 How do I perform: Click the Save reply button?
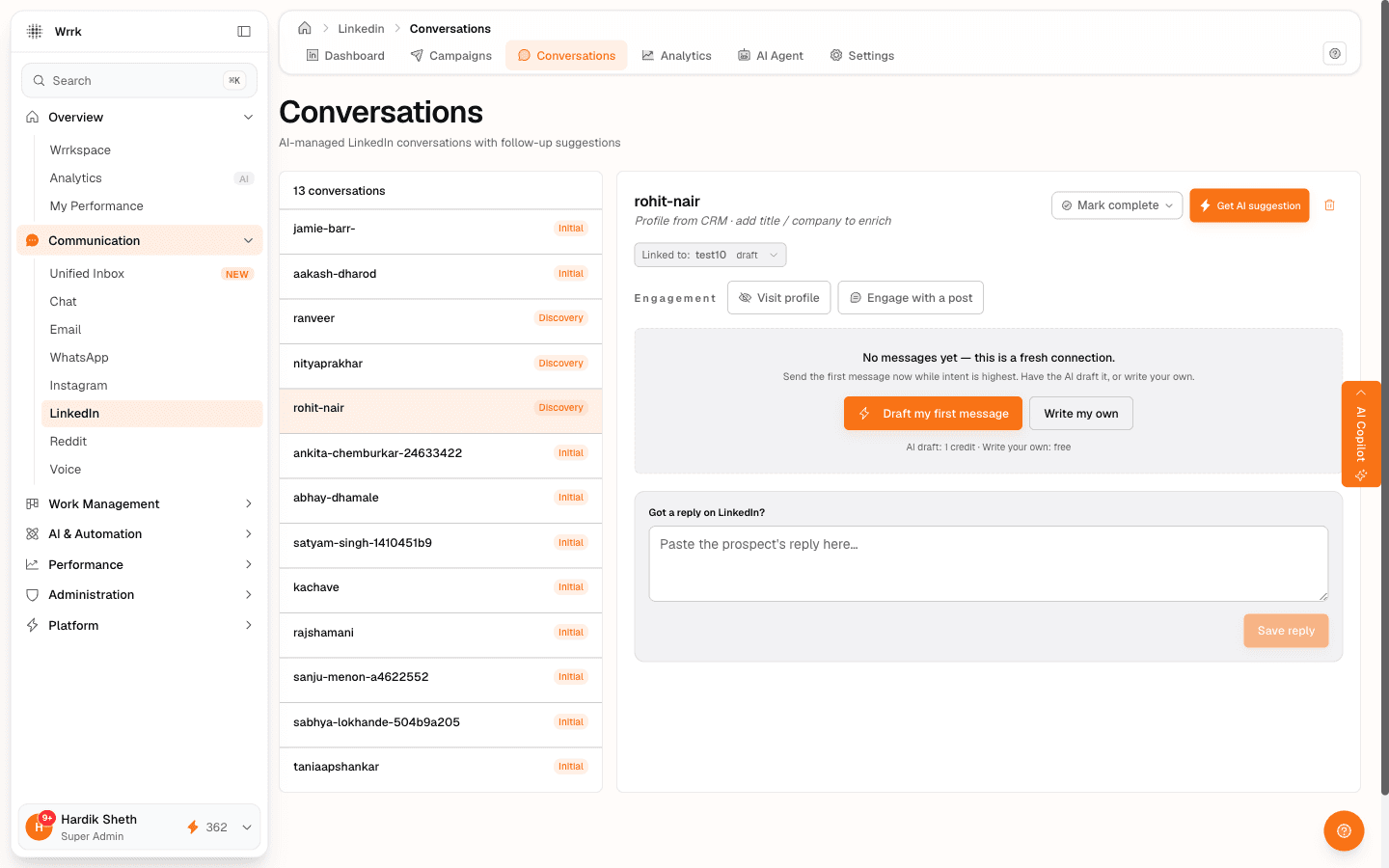point(1286,631)
